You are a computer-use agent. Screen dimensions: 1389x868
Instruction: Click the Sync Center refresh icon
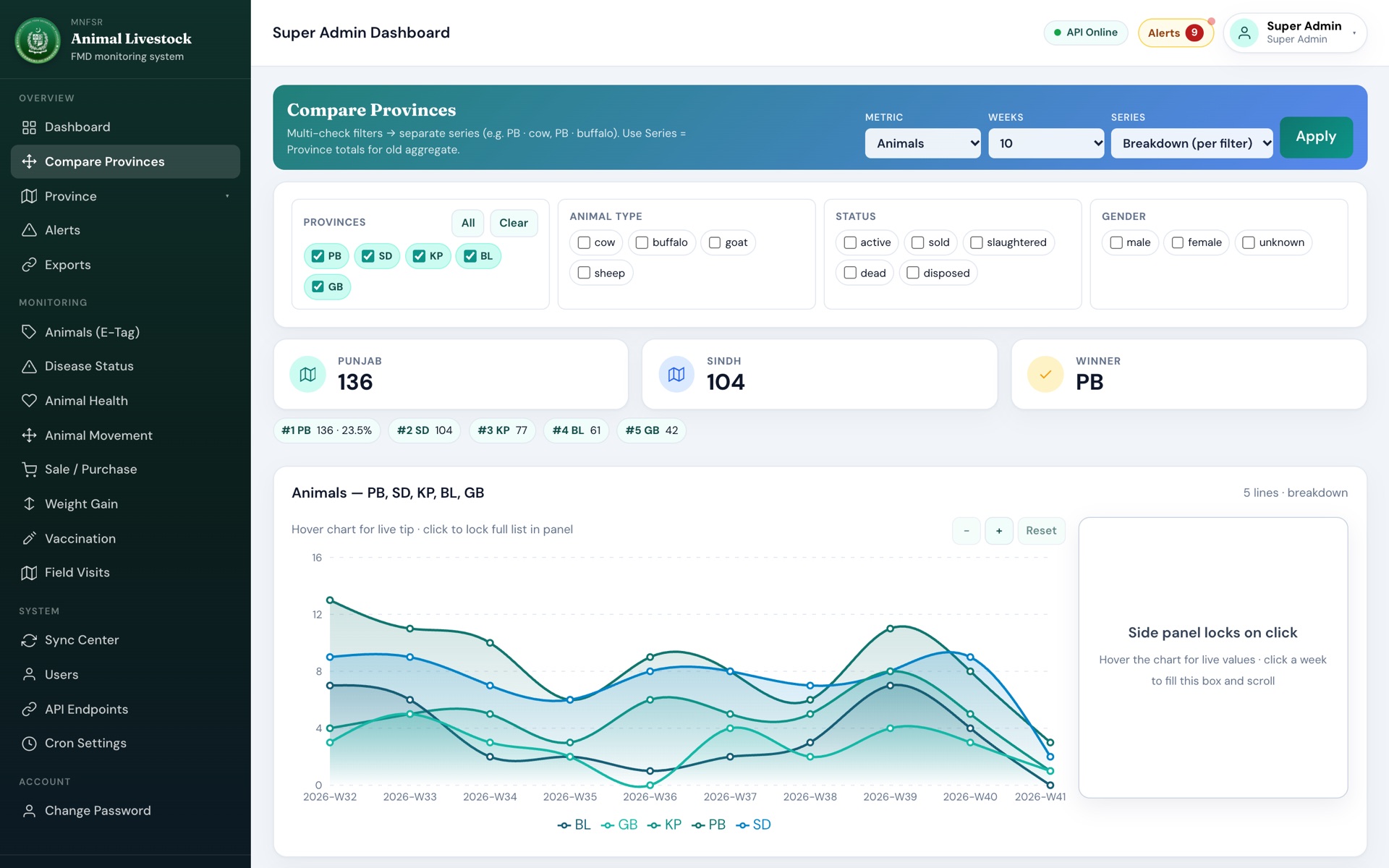29,640
